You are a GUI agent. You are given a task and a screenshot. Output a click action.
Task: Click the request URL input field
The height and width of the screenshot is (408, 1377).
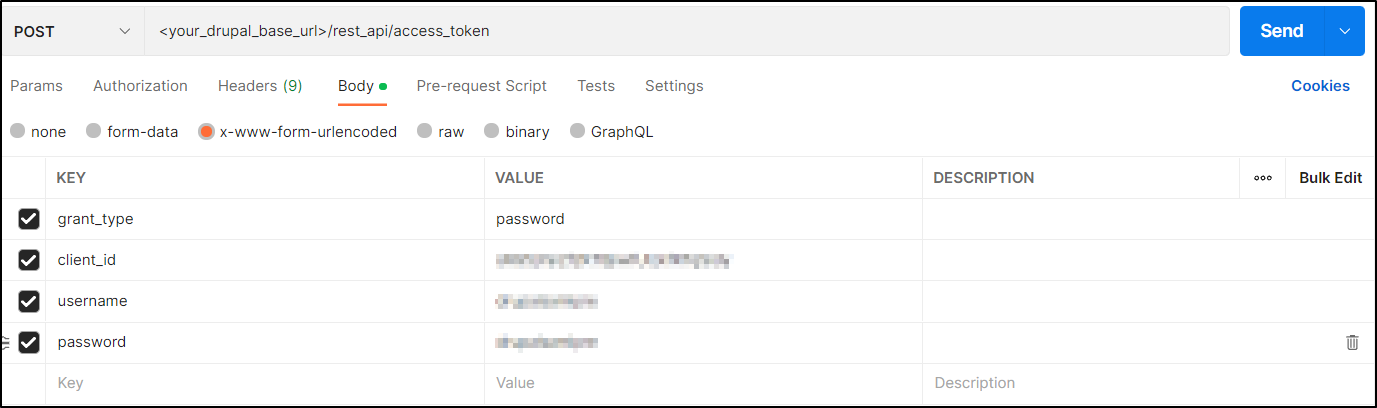tap(686, 31)
